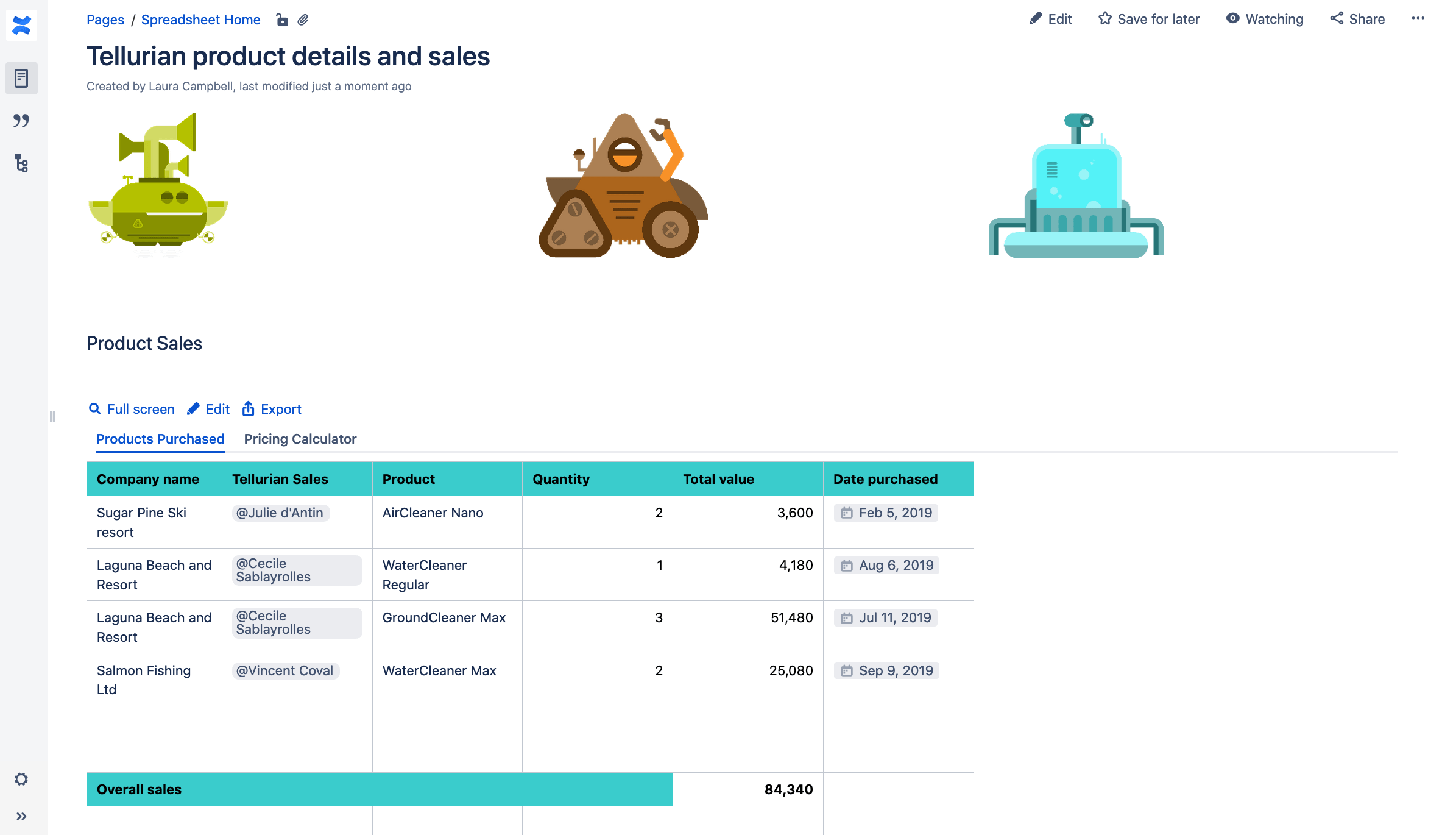The width and height of the screenshot is (1456, 835).
Task: Select the Full screen magnifier icon
Action: pyautogui.click(x=96, y=409)
